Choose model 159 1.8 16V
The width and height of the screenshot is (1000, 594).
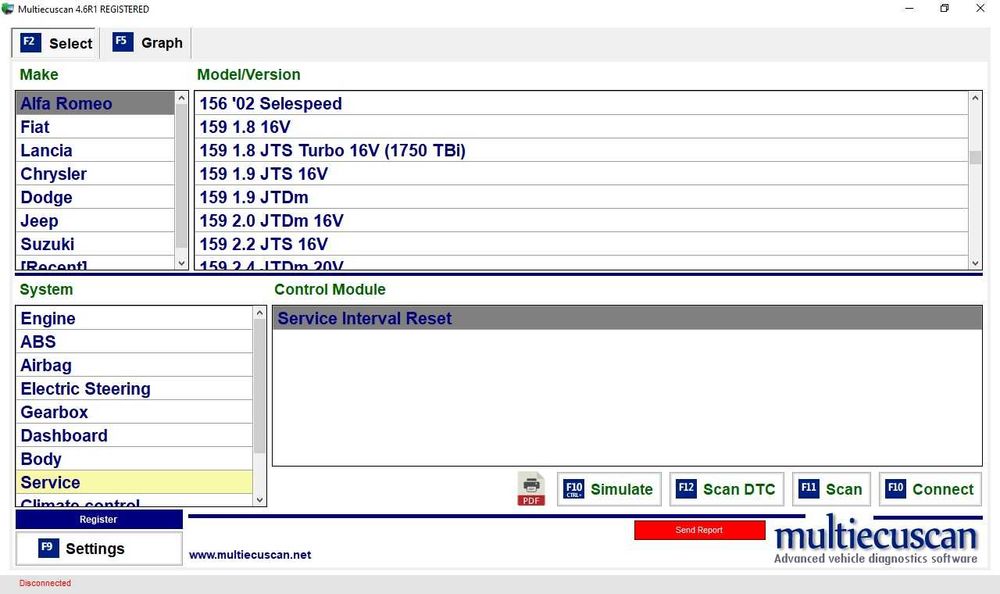(582, 127)
